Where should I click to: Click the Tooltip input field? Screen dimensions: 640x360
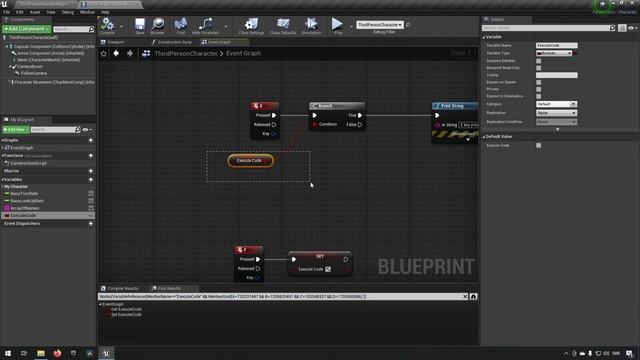click(556, 75)
